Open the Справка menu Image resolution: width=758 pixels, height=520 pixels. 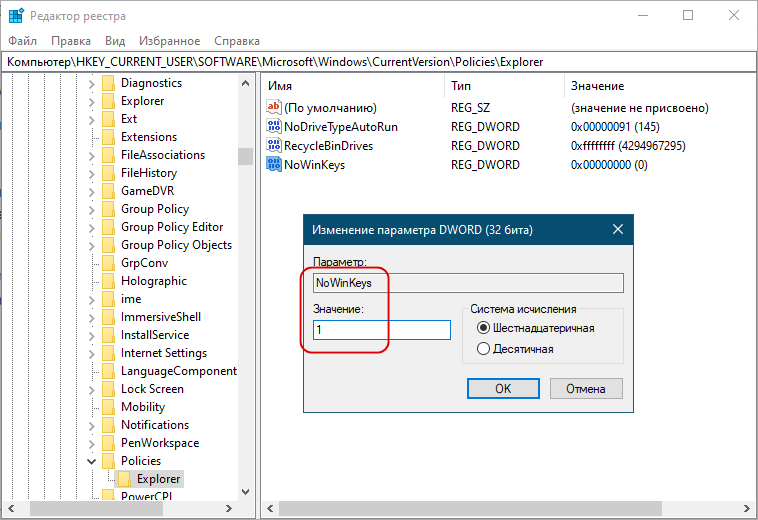pos(237,41)
